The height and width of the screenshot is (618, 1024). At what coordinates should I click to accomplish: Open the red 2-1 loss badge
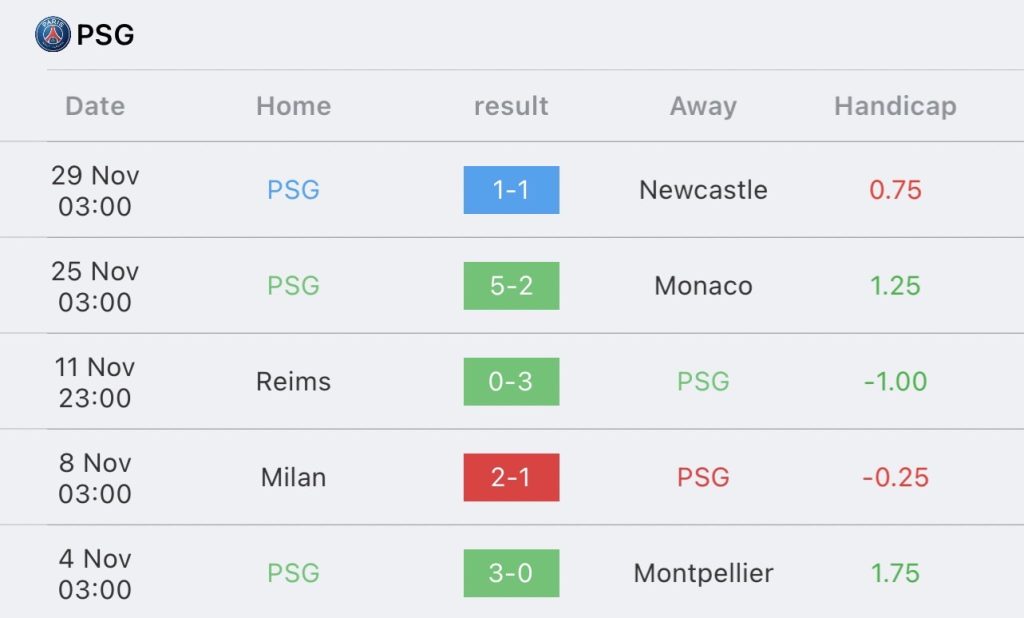tap(511, 478)
